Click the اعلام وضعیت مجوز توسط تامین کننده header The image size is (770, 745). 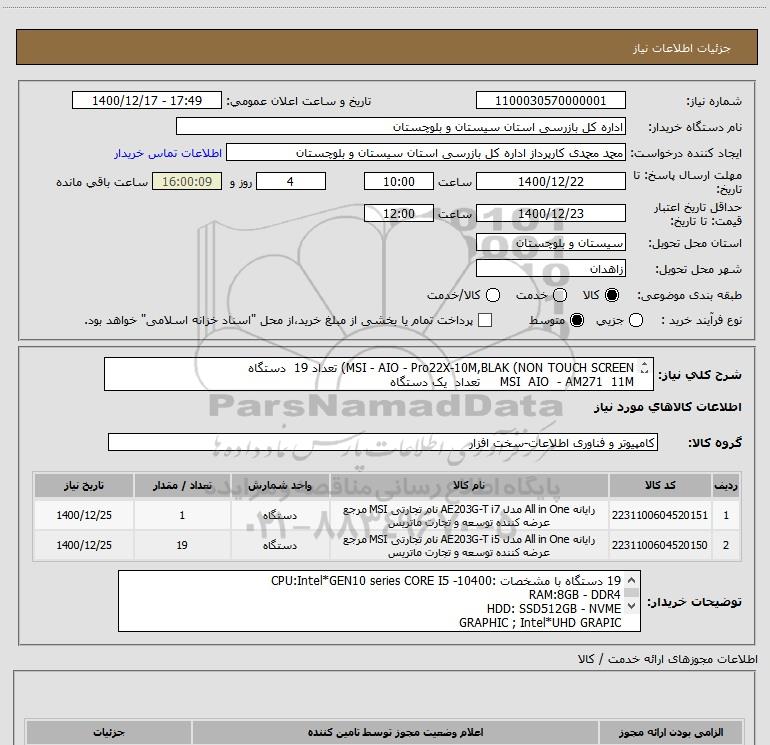pyautogui.click(x=395, y=732)
